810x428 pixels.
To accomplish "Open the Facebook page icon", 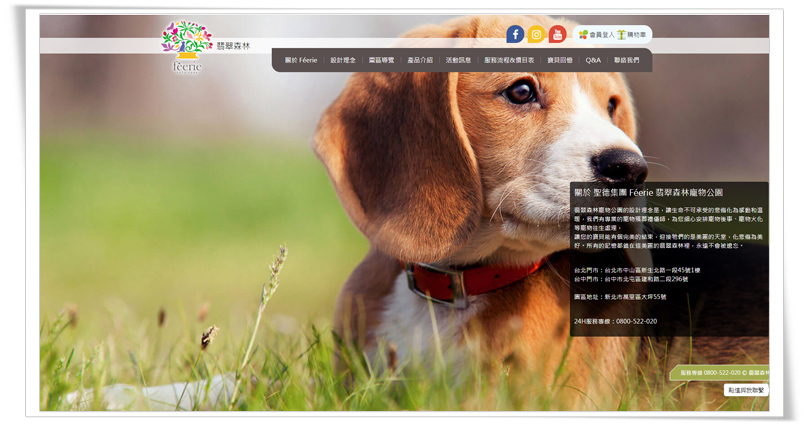I will (x=515, y=34).
